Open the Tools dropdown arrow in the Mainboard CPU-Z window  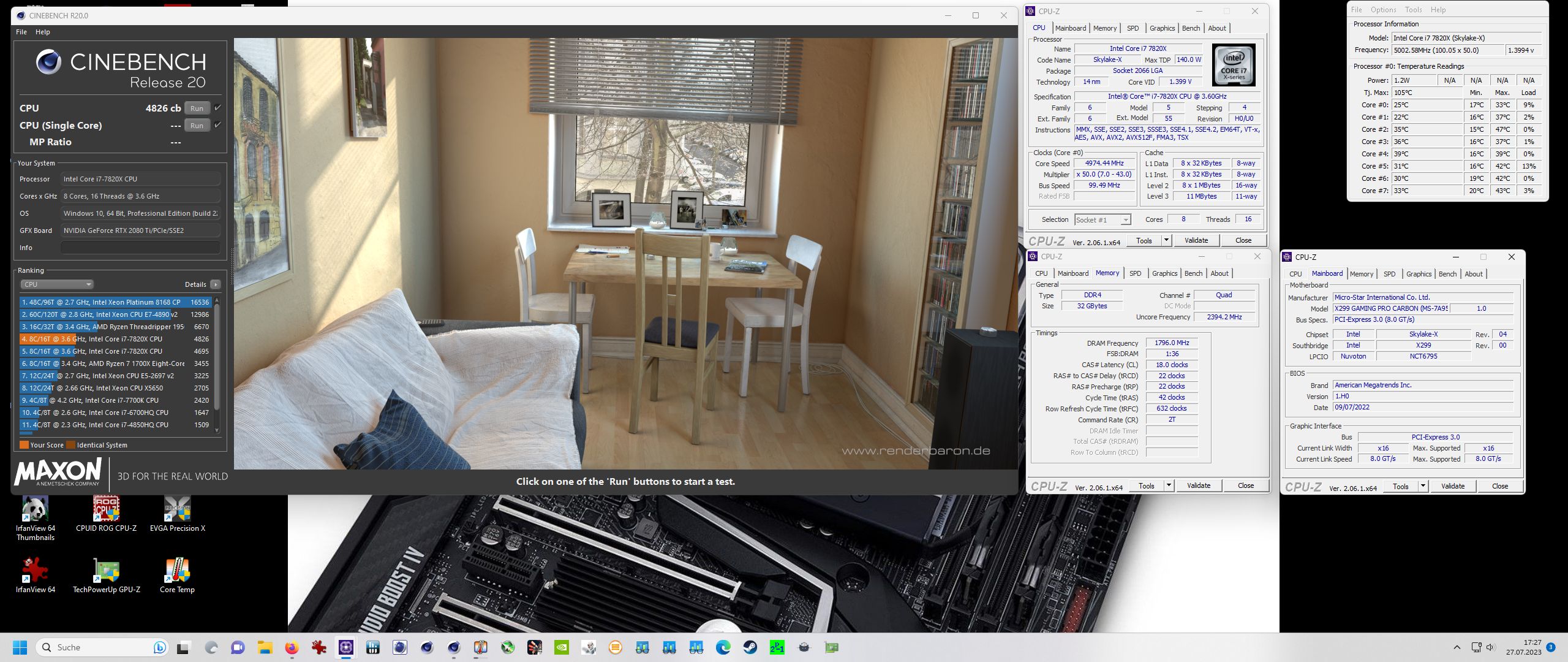1423,486
